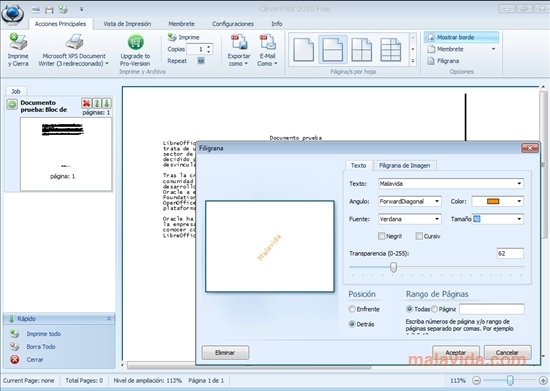Open the Texto combo box dropdown
This screenshot has width=550, height=391.
click(x=519, y=184)
